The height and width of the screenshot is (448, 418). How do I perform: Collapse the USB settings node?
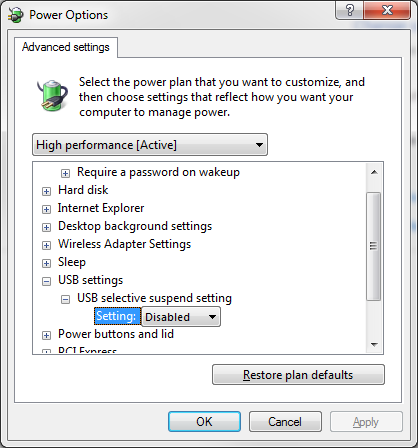point(46,281)
